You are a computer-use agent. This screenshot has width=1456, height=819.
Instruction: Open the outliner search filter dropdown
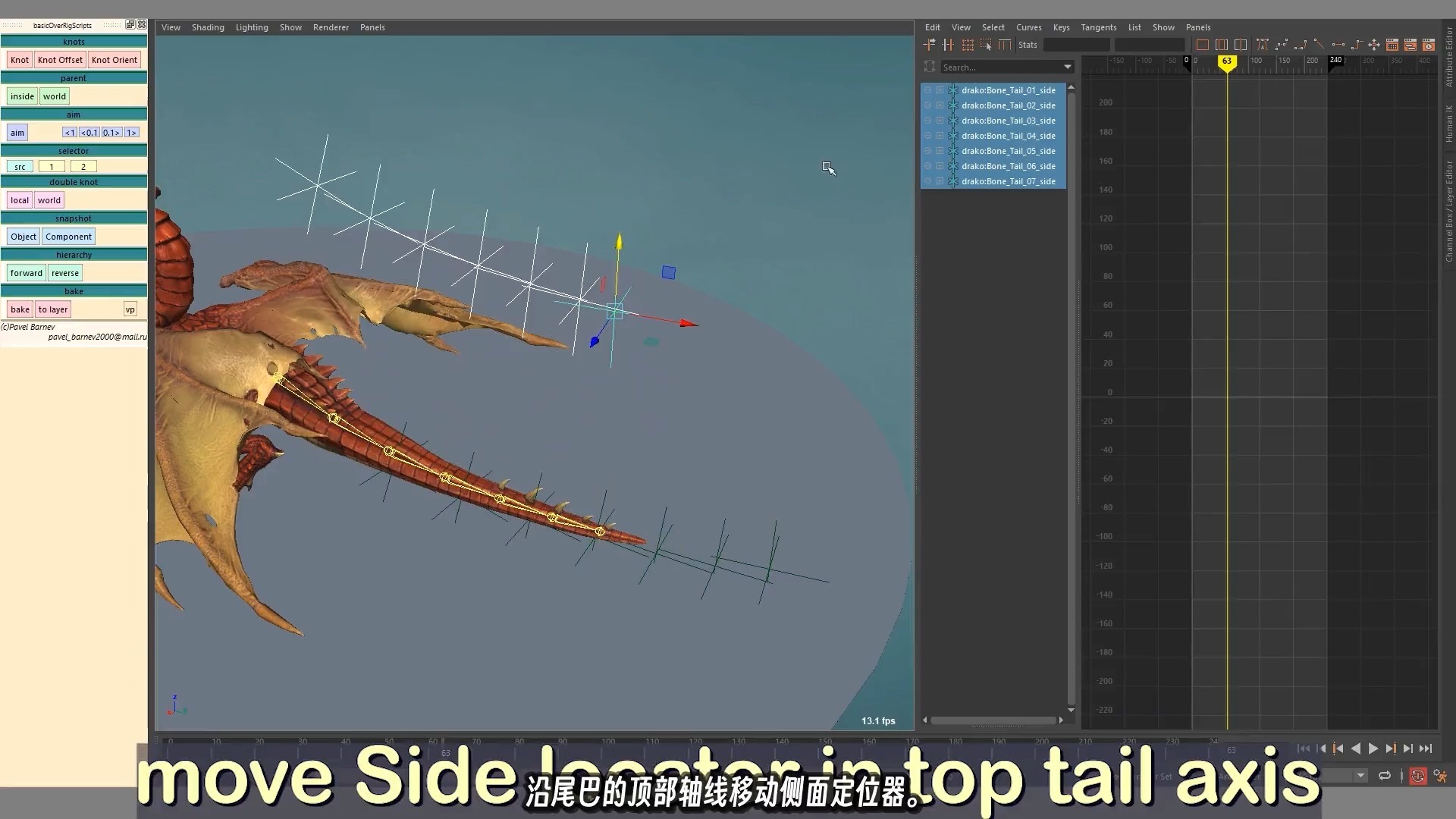(x=1068, y=67)
